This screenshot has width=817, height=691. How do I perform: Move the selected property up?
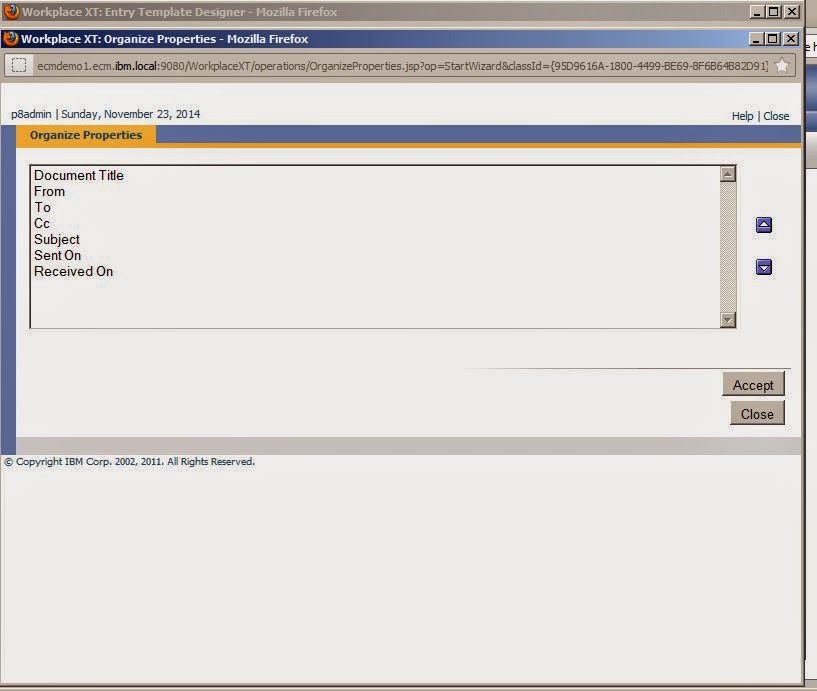coord(763,225)
